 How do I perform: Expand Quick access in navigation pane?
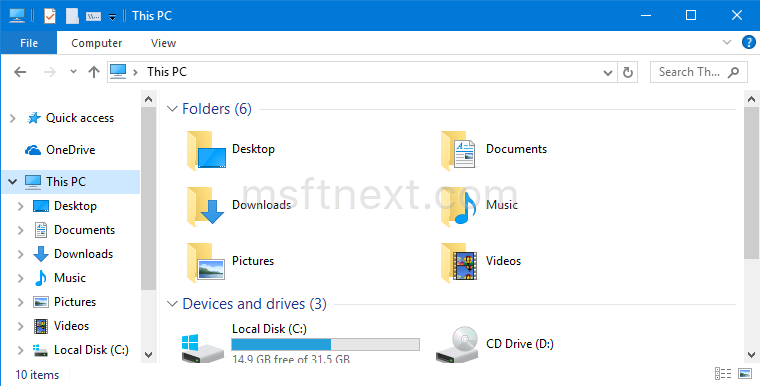coord(13,118)
